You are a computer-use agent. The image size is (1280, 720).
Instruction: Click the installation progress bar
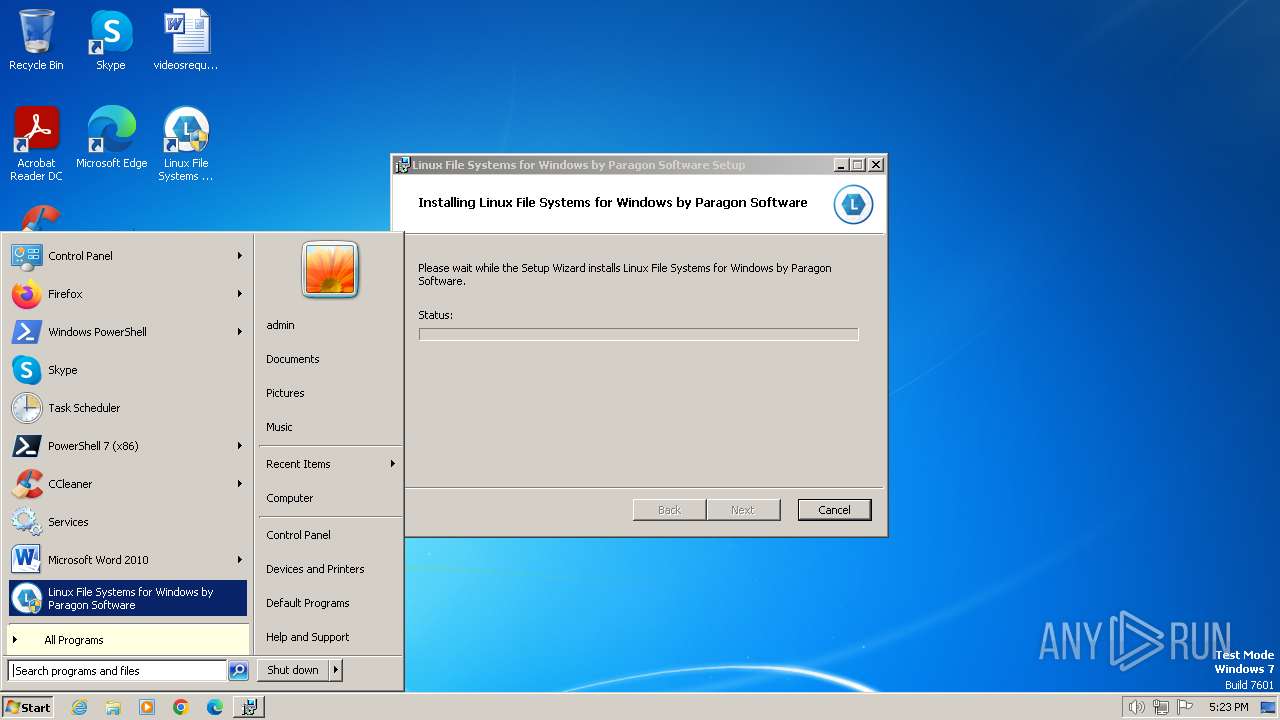pyautogui.click(x=638, y=334)
